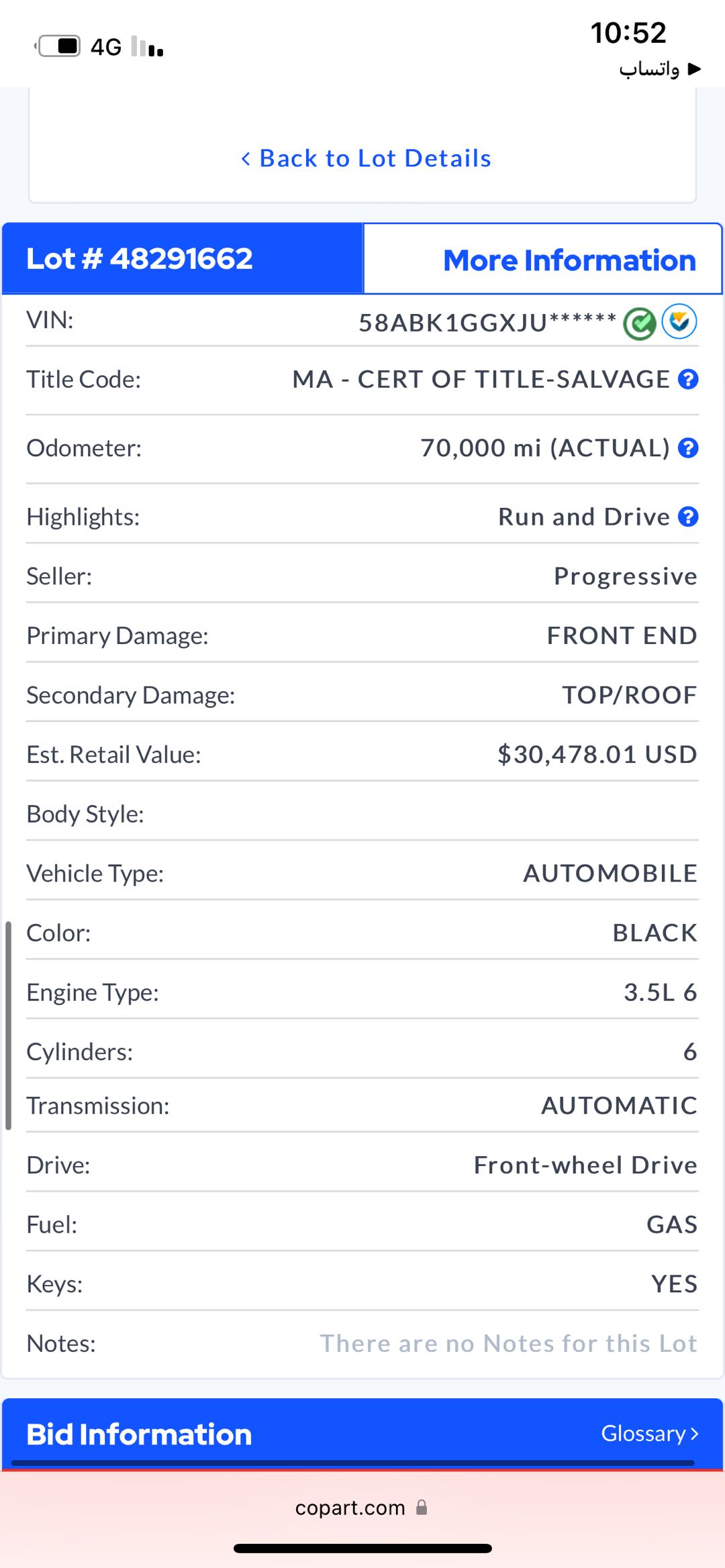The image size is (725, 1568).
Task: Tap the Progressive seller name
Action: [x=625, y=576]
